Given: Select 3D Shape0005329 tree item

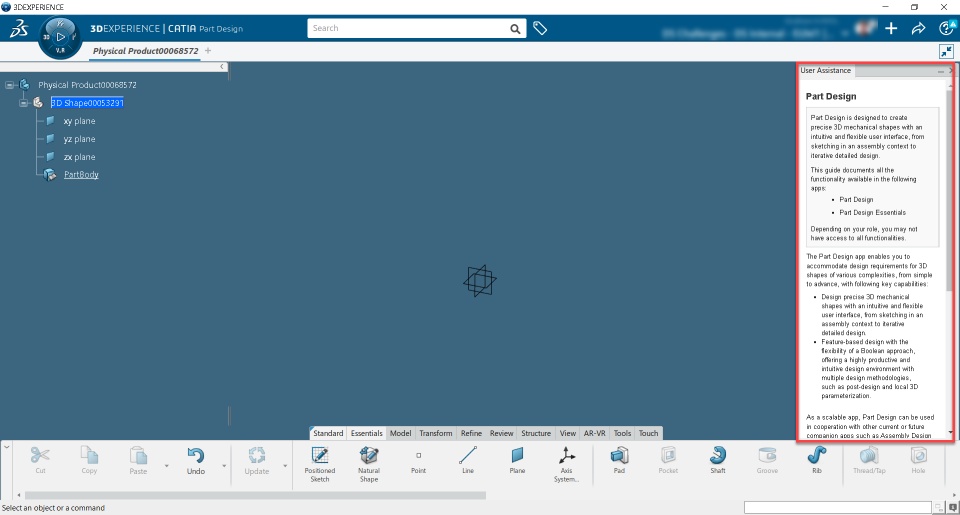Looking at the screenshot, I should coord(87,103).
